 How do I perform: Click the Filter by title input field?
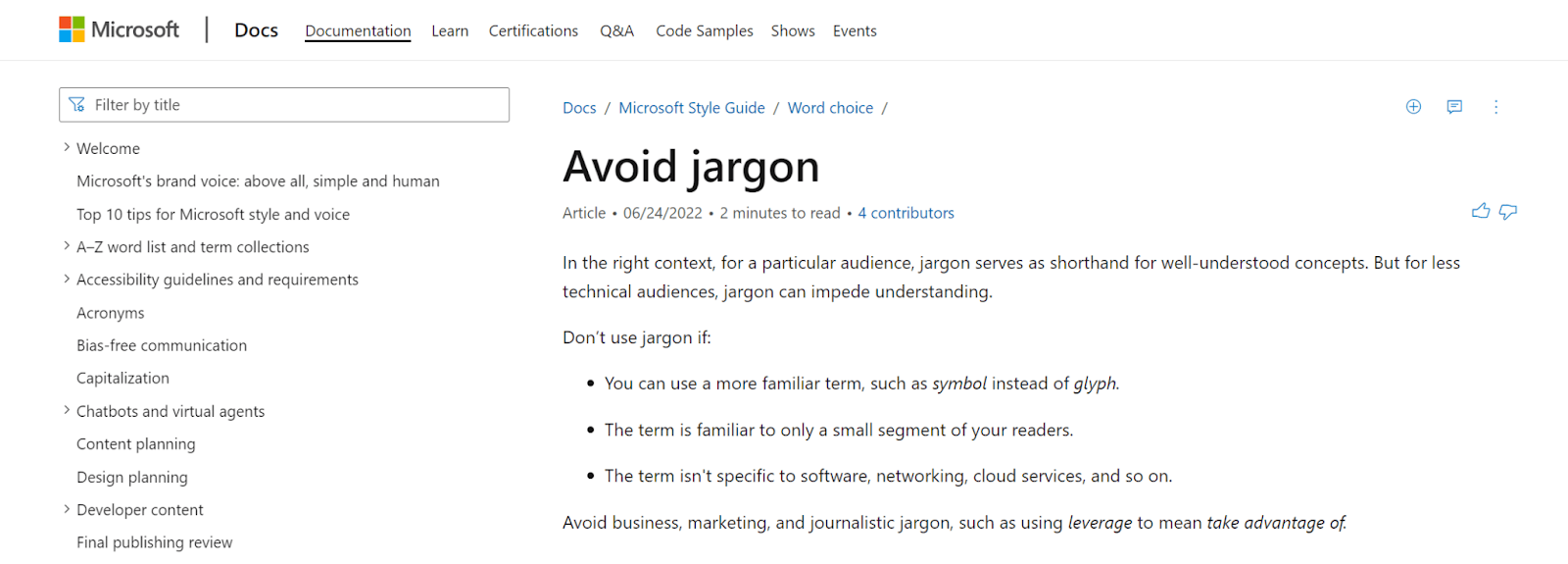tap(294, 105)
